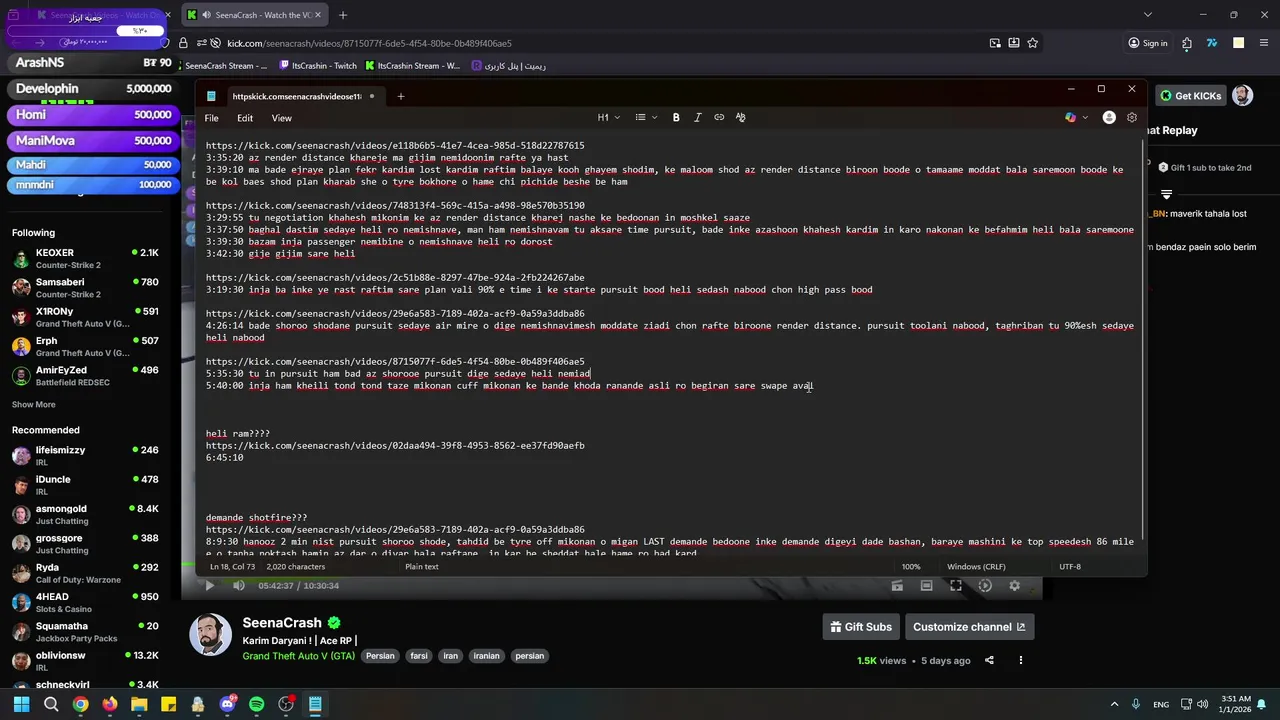Open Windows taskbar search
Image resolution: width=1280 pixels, height=720 pixels.
pyautogui.click(x=51, y=704)
